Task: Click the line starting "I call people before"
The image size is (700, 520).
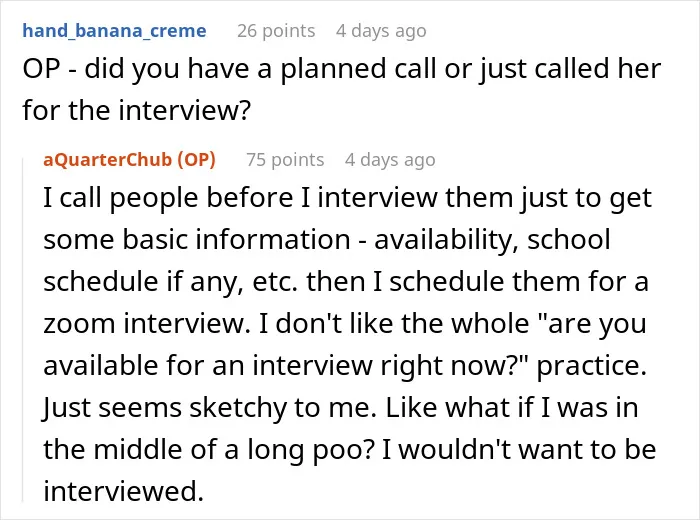Action: click(347, 198)
